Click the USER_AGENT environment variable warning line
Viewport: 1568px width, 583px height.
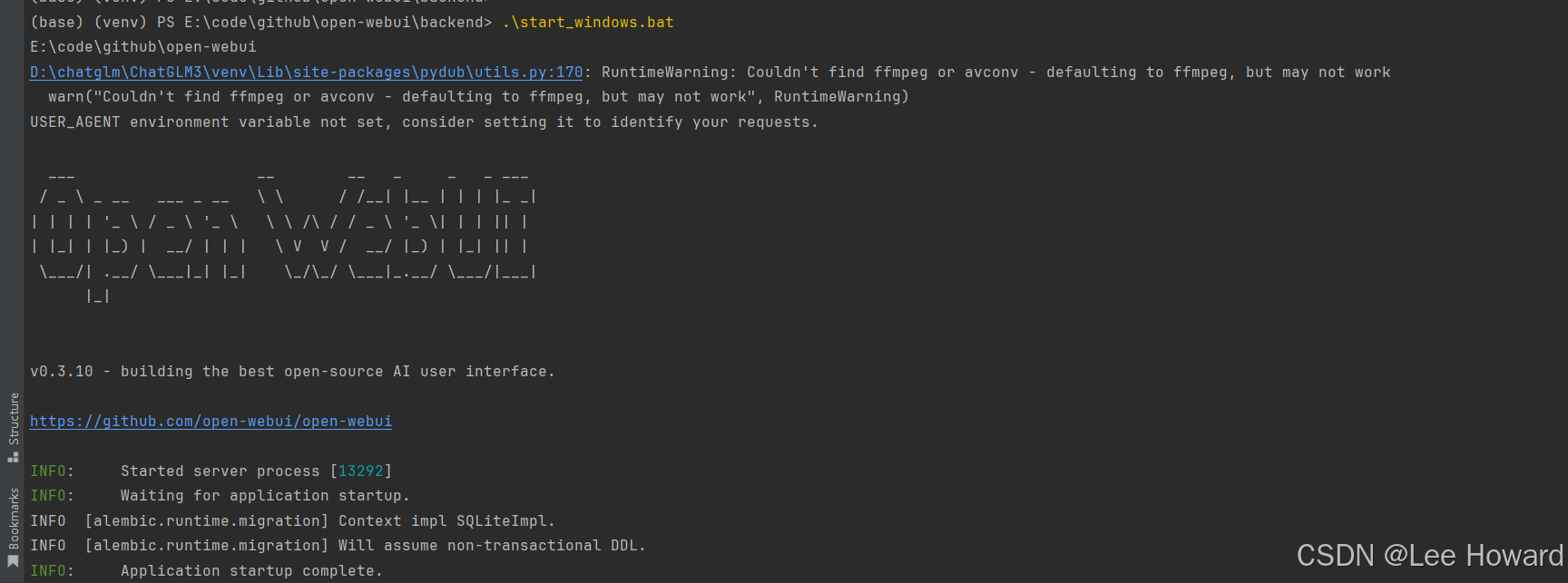(424, 122)
